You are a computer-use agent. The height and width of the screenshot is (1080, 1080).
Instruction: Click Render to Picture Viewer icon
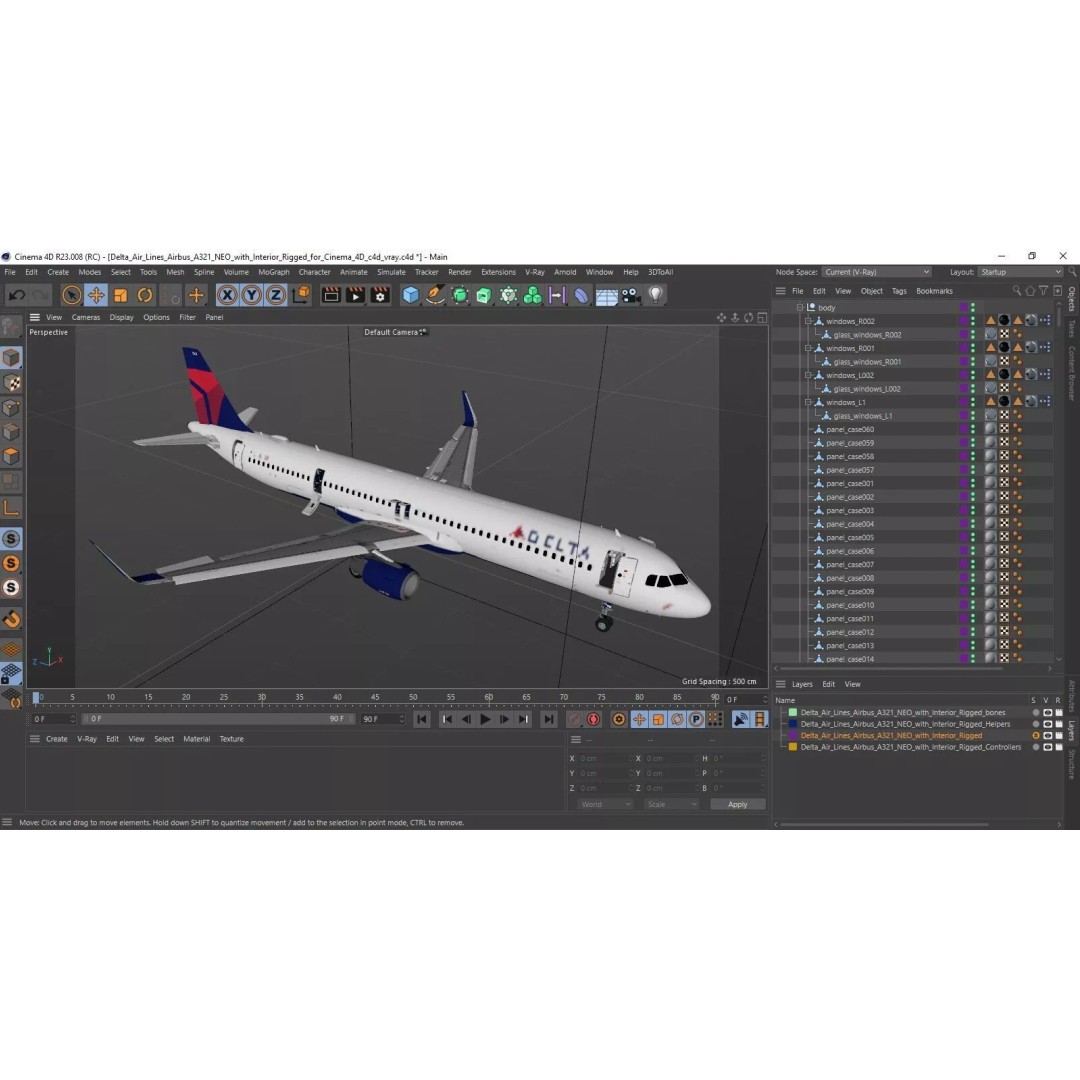pyautogui.click(x=355, y=295)
